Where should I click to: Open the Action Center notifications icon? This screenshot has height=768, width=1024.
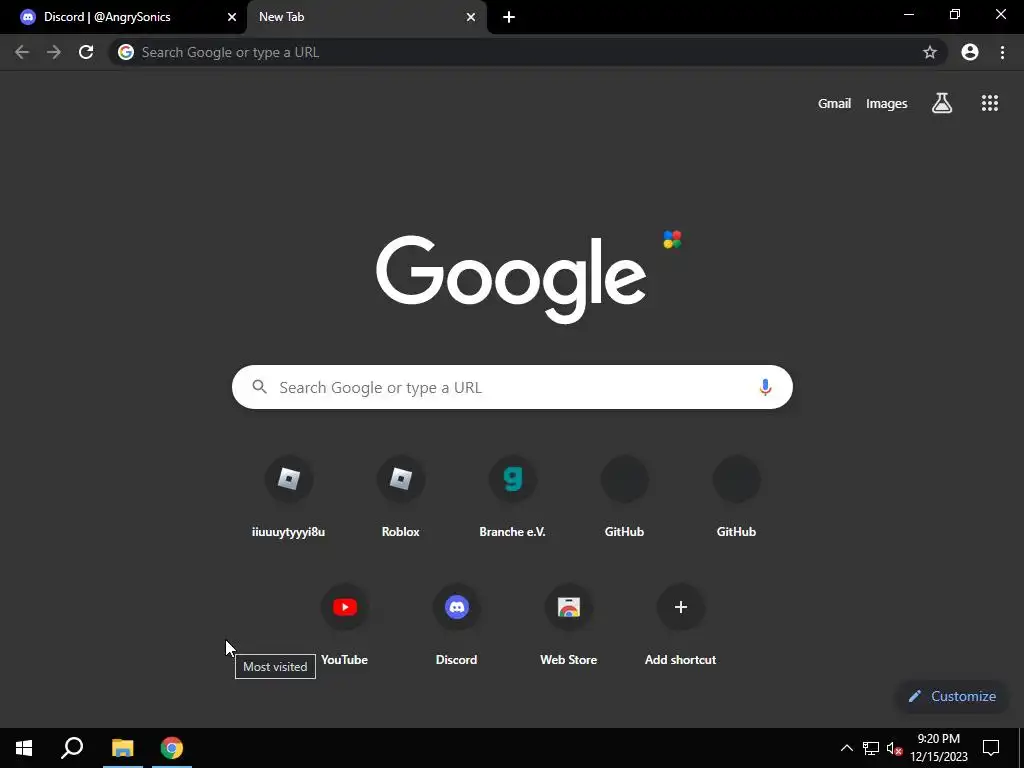pos(991,748)
